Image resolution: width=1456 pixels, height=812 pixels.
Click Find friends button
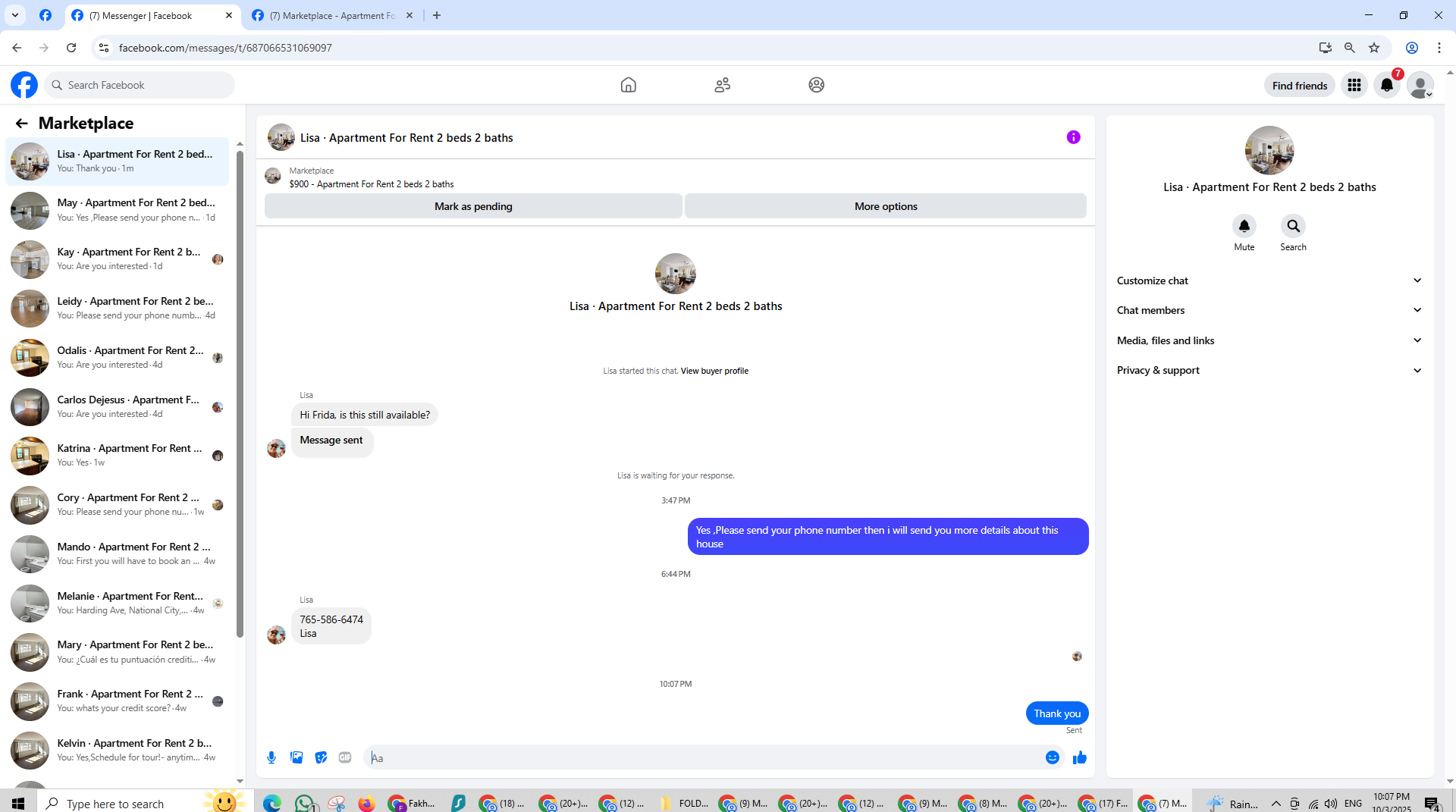pyautogui.click(x=1300, y=85)
